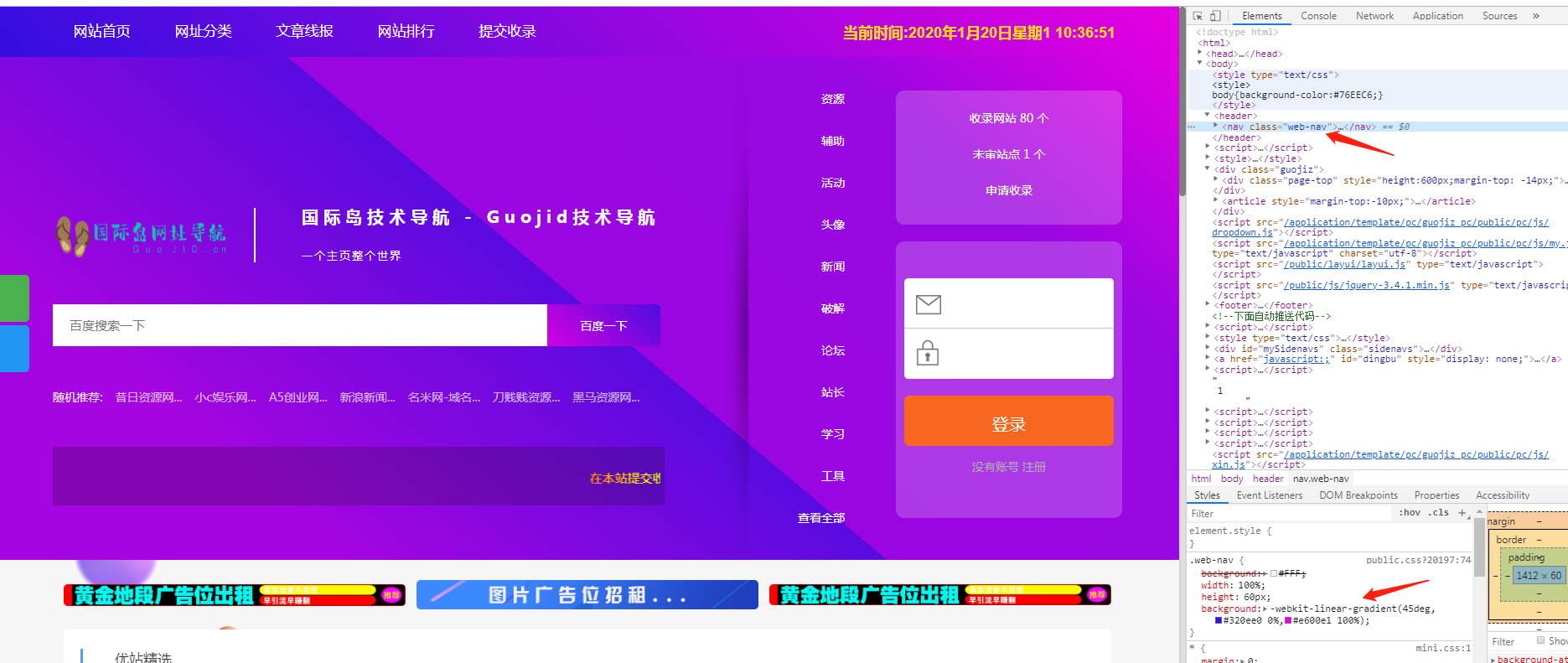Collapse the header element node
The image size is (1568, 663).
click(x=1208, y=116)
